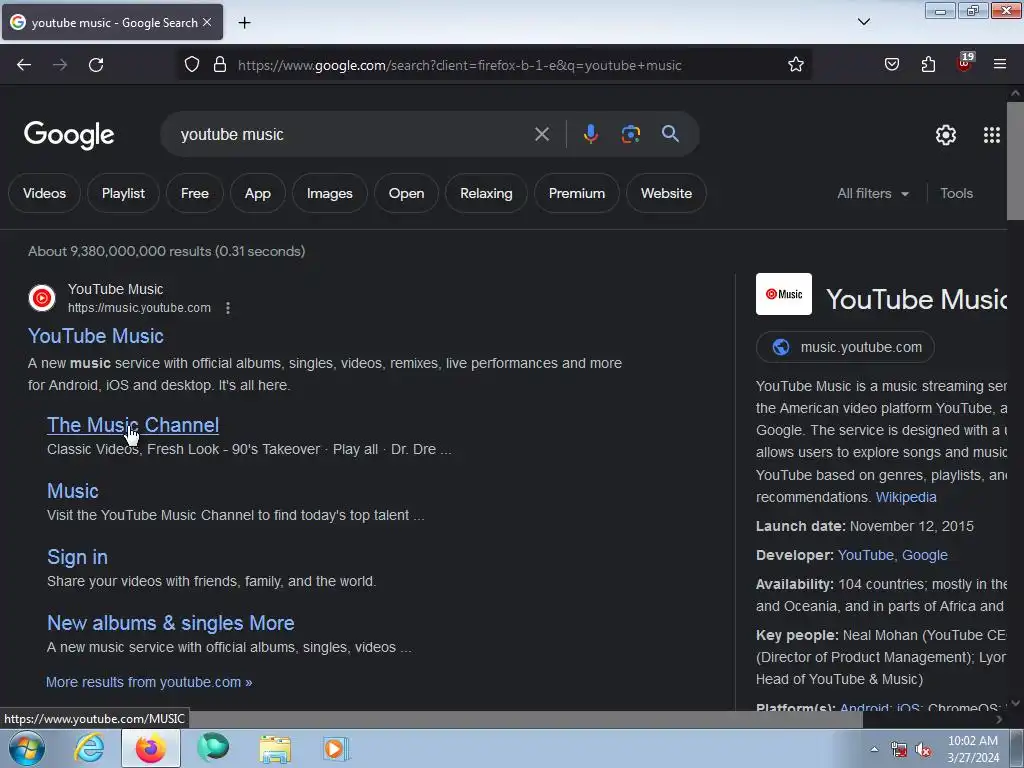
Task: Select the Relaxing filter chip
Action: coord(486,193)
